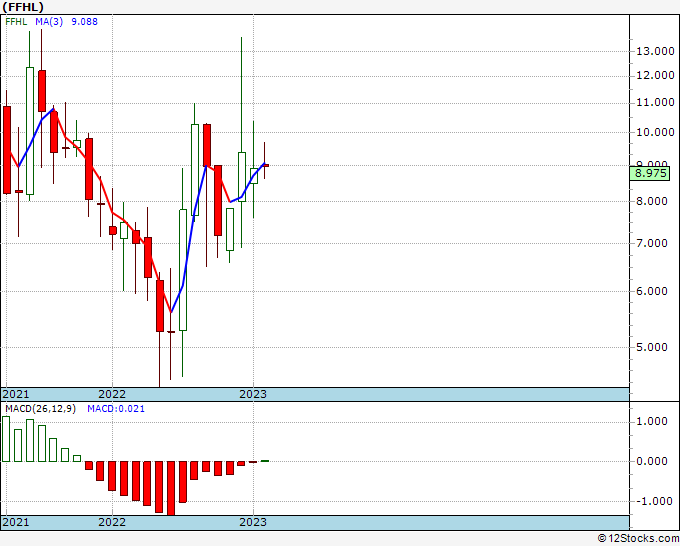Click the 0.000 MACD axis label
This screenshot has height=546, width=680.
coord(651,461)
